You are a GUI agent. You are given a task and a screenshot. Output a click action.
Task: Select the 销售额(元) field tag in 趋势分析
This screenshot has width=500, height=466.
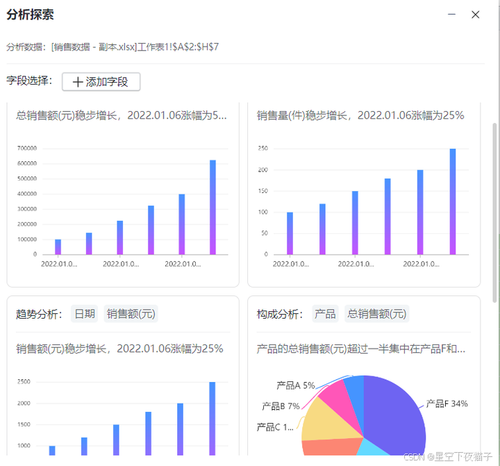point(131,314)
